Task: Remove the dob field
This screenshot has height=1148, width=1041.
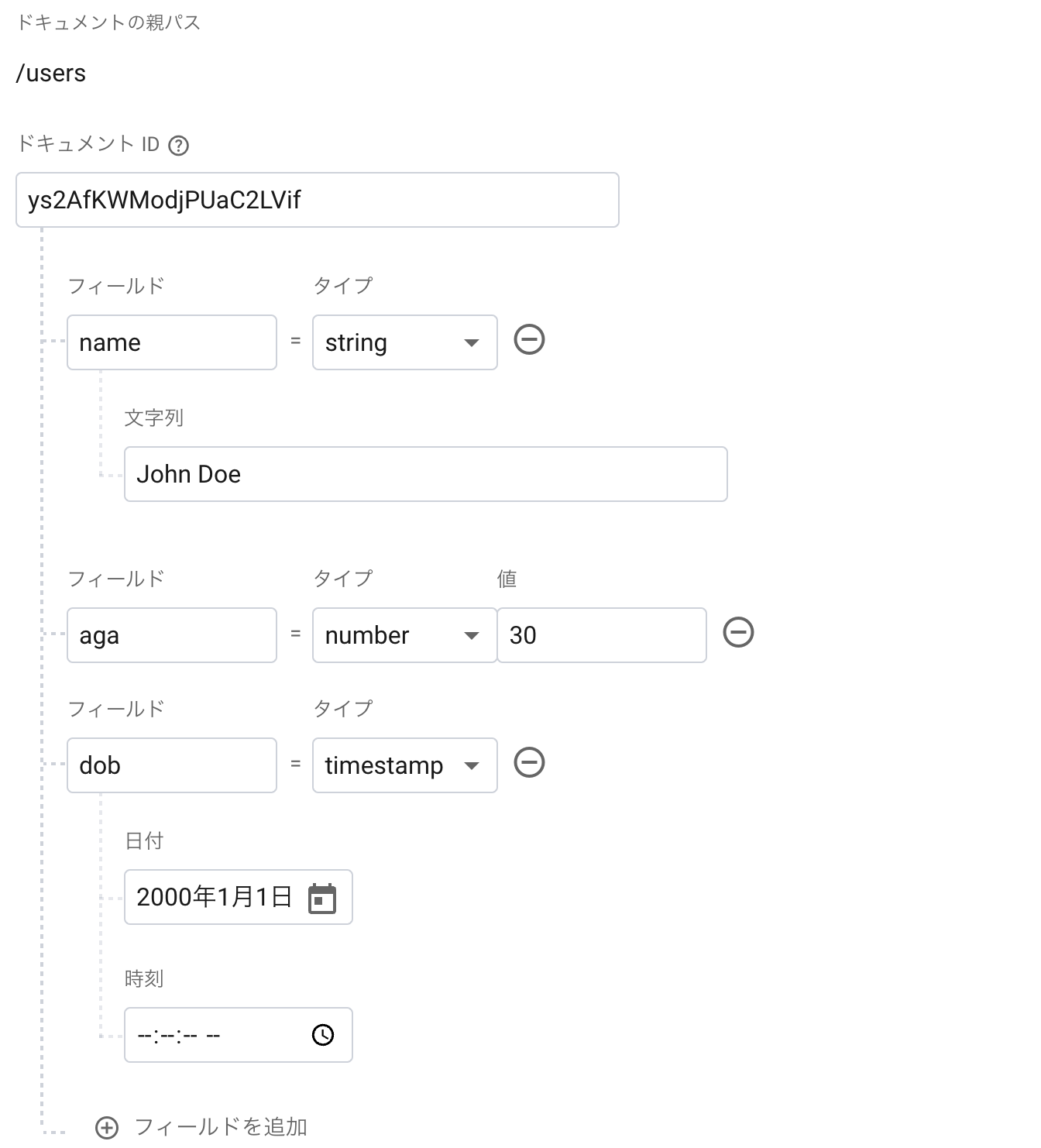Action: (x=530, y=763)
